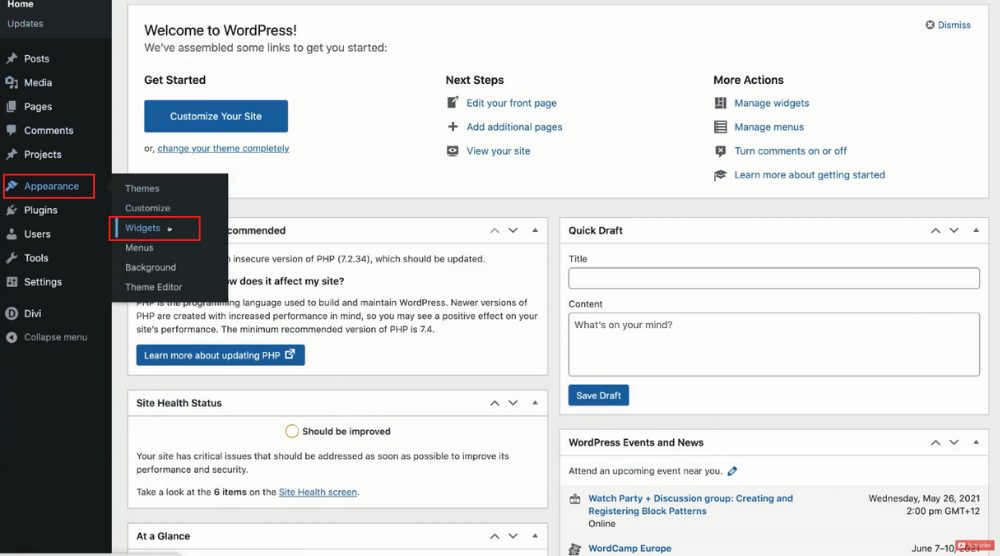Move PHP update panel down
This screenshot has width=1000, height=556.
(513, 230)
